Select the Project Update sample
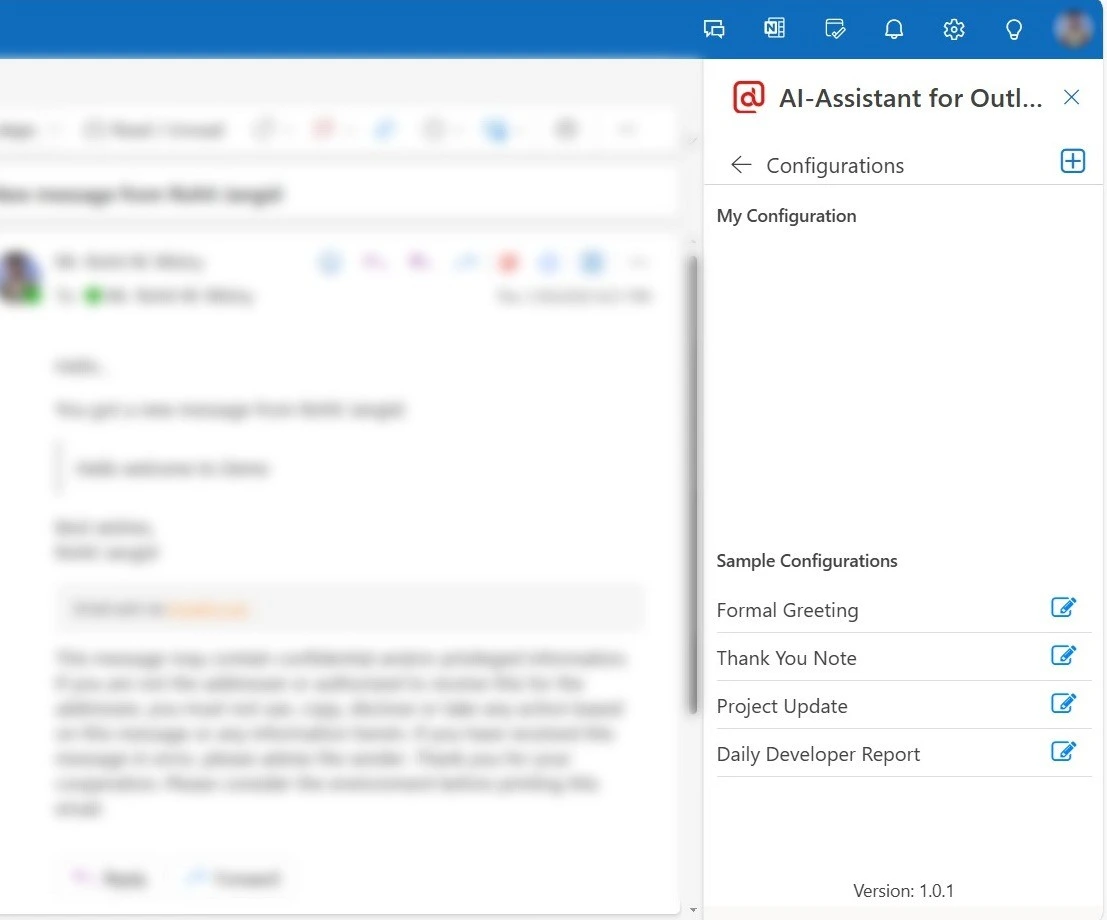The width and height of the screenshot is (1107, 920). point(782,705)
